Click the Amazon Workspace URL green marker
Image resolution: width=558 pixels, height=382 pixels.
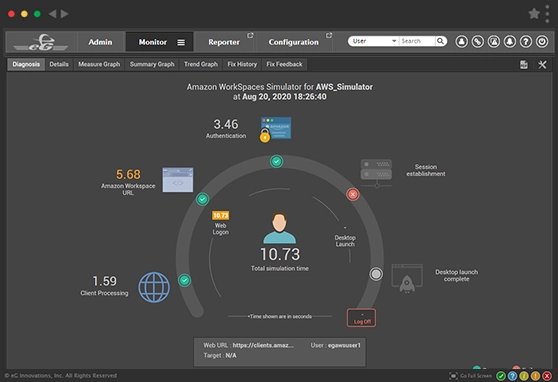tap(202, 199)
